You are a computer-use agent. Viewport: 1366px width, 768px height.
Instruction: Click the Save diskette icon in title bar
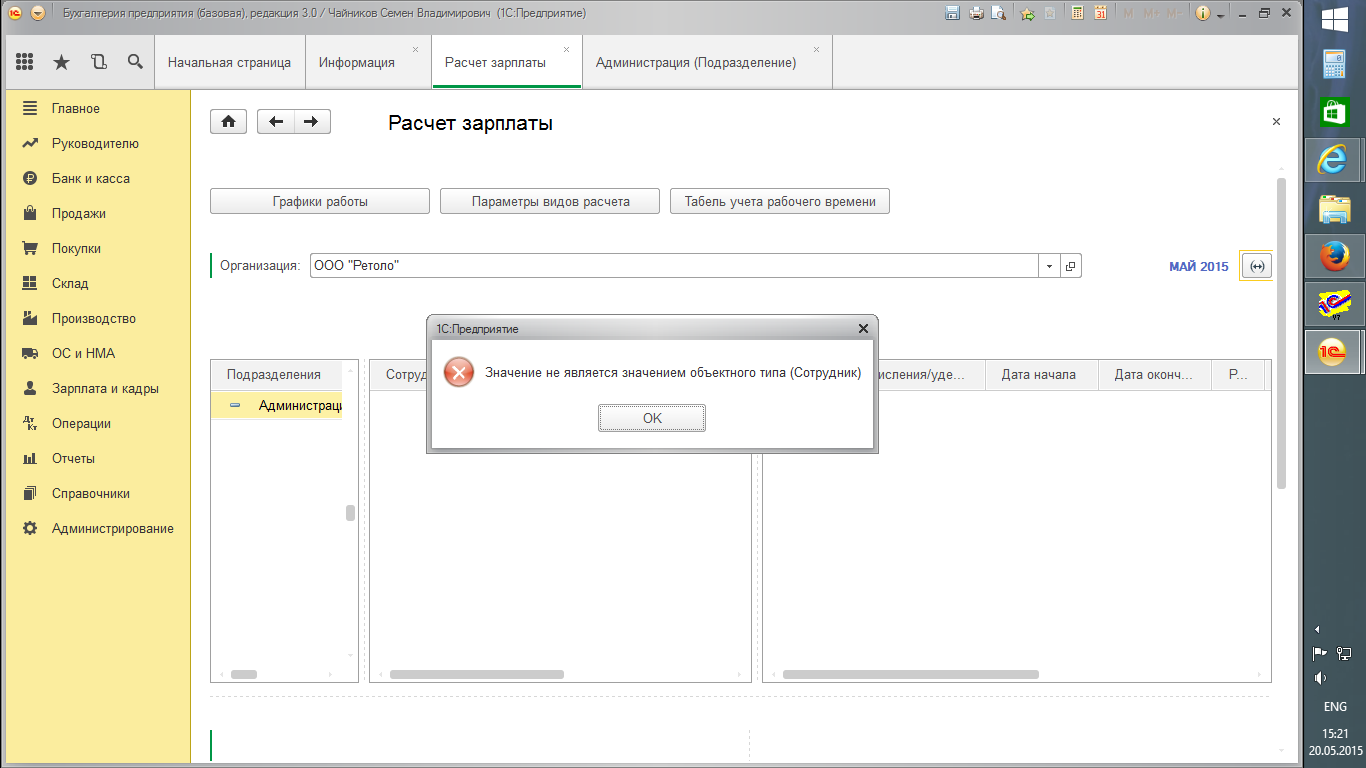pos(952,14)
